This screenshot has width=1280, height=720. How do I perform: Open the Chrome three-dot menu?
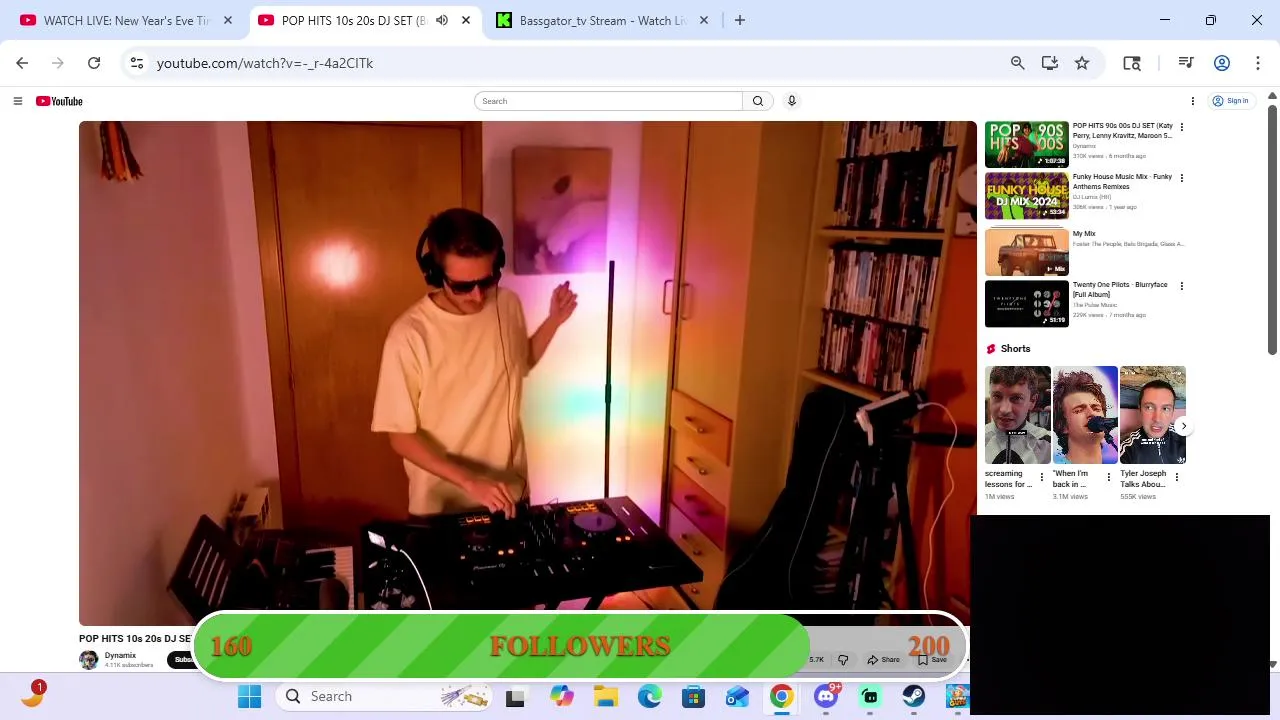pyautogui.click(x=1257, y=63)
